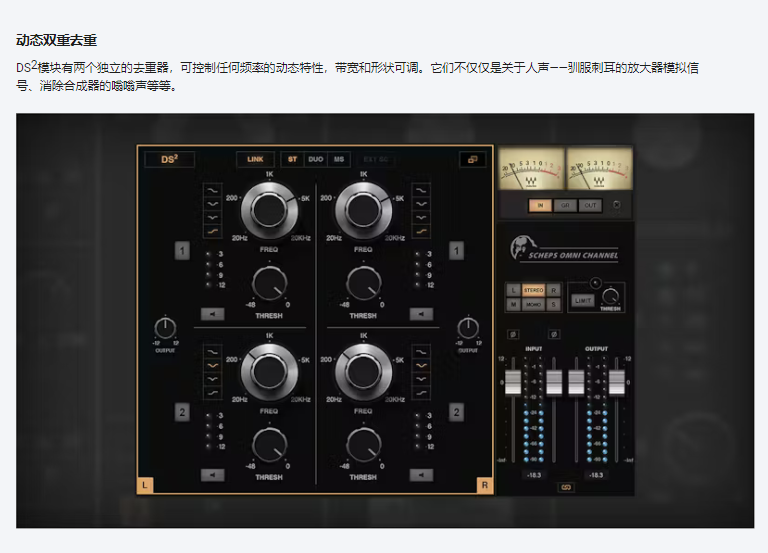Toggle left channel band 1 on/off button
This screenshot has height=553, width=768.
coord(182,251)
